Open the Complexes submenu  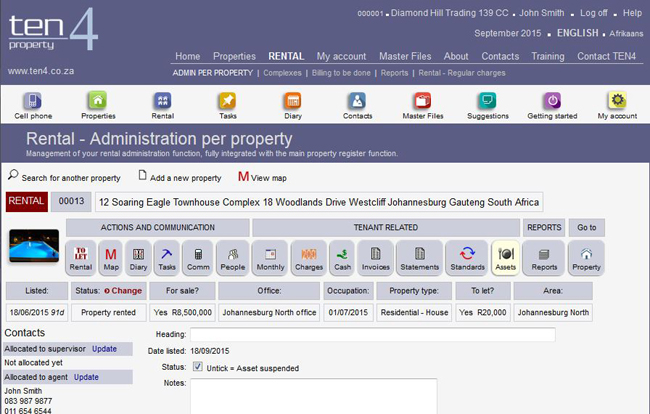coord(282,73)
